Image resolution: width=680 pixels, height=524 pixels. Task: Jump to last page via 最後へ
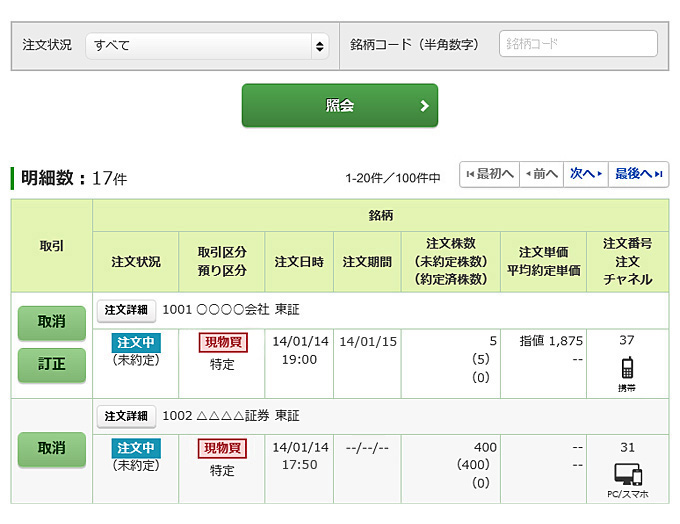point(638,174)
